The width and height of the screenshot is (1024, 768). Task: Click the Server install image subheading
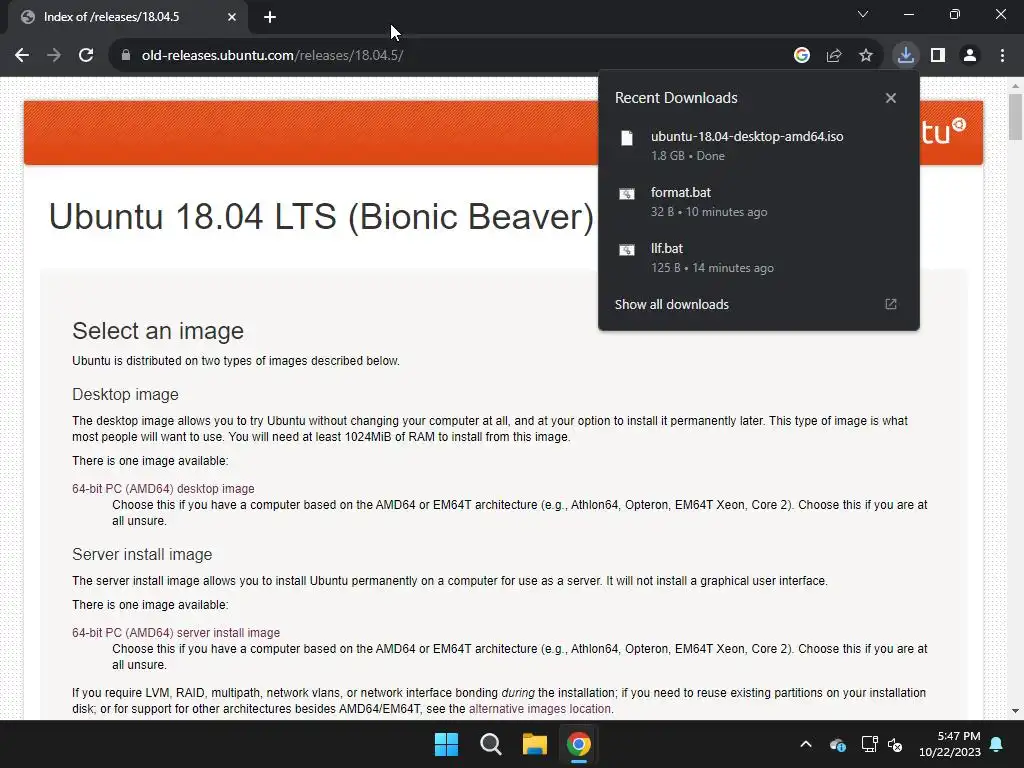coord(142,554)
